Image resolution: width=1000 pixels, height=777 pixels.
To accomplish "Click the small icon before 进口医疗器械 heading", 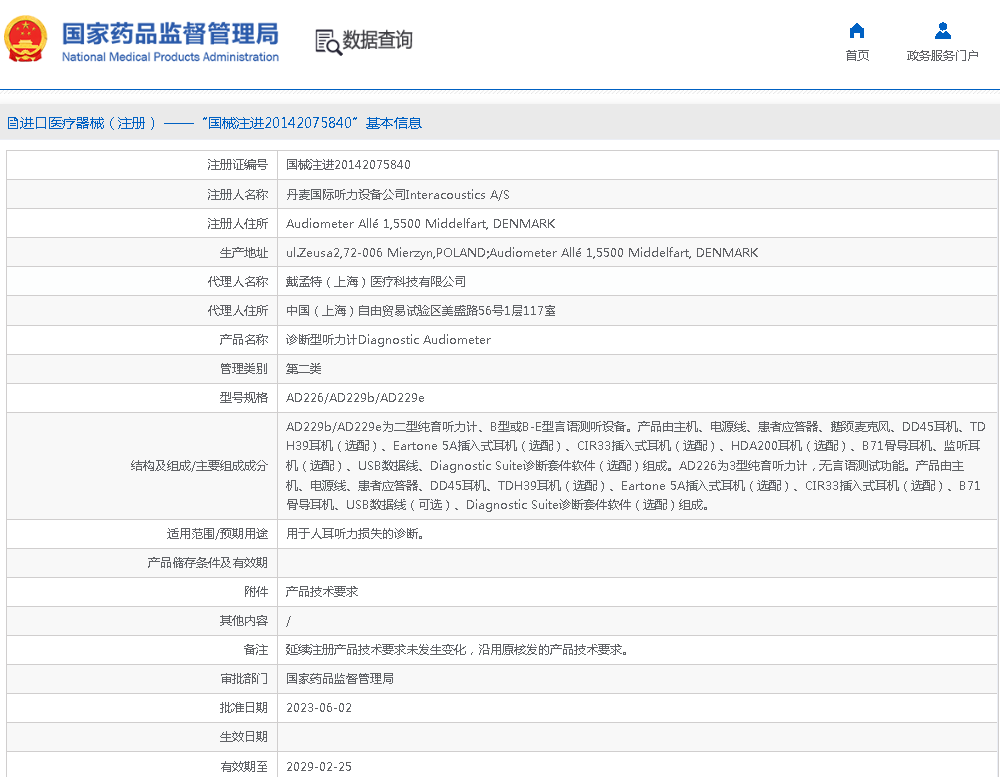I will pos(12,124).
